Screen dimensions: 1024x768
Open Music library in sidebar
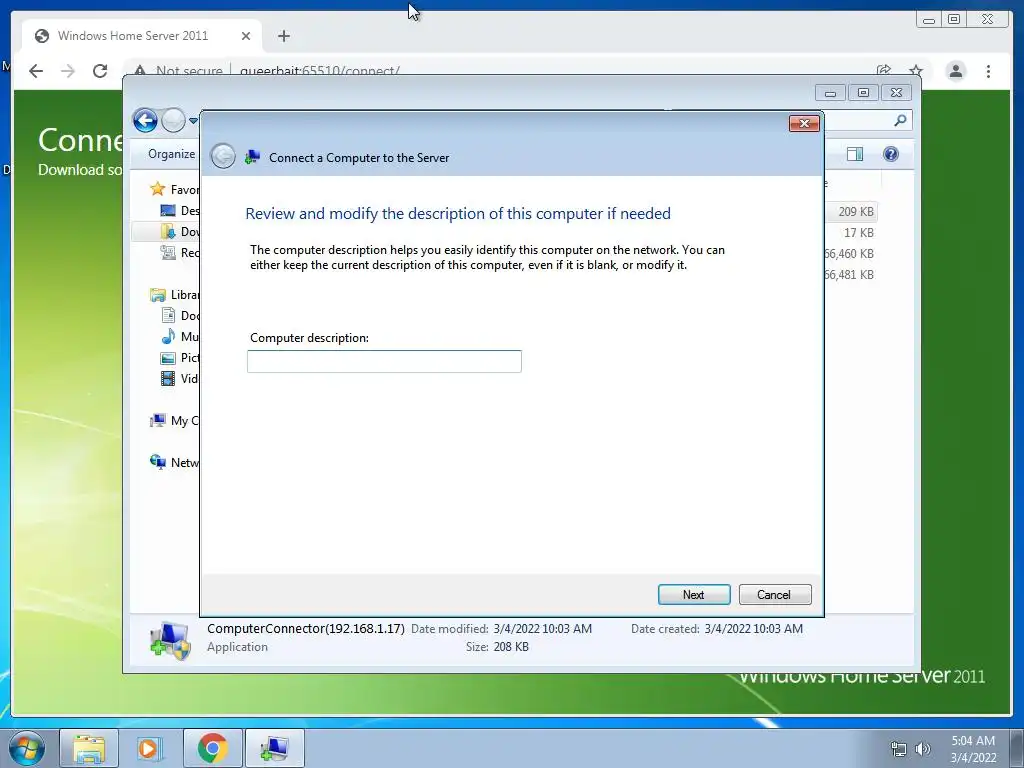coord(179,336)
